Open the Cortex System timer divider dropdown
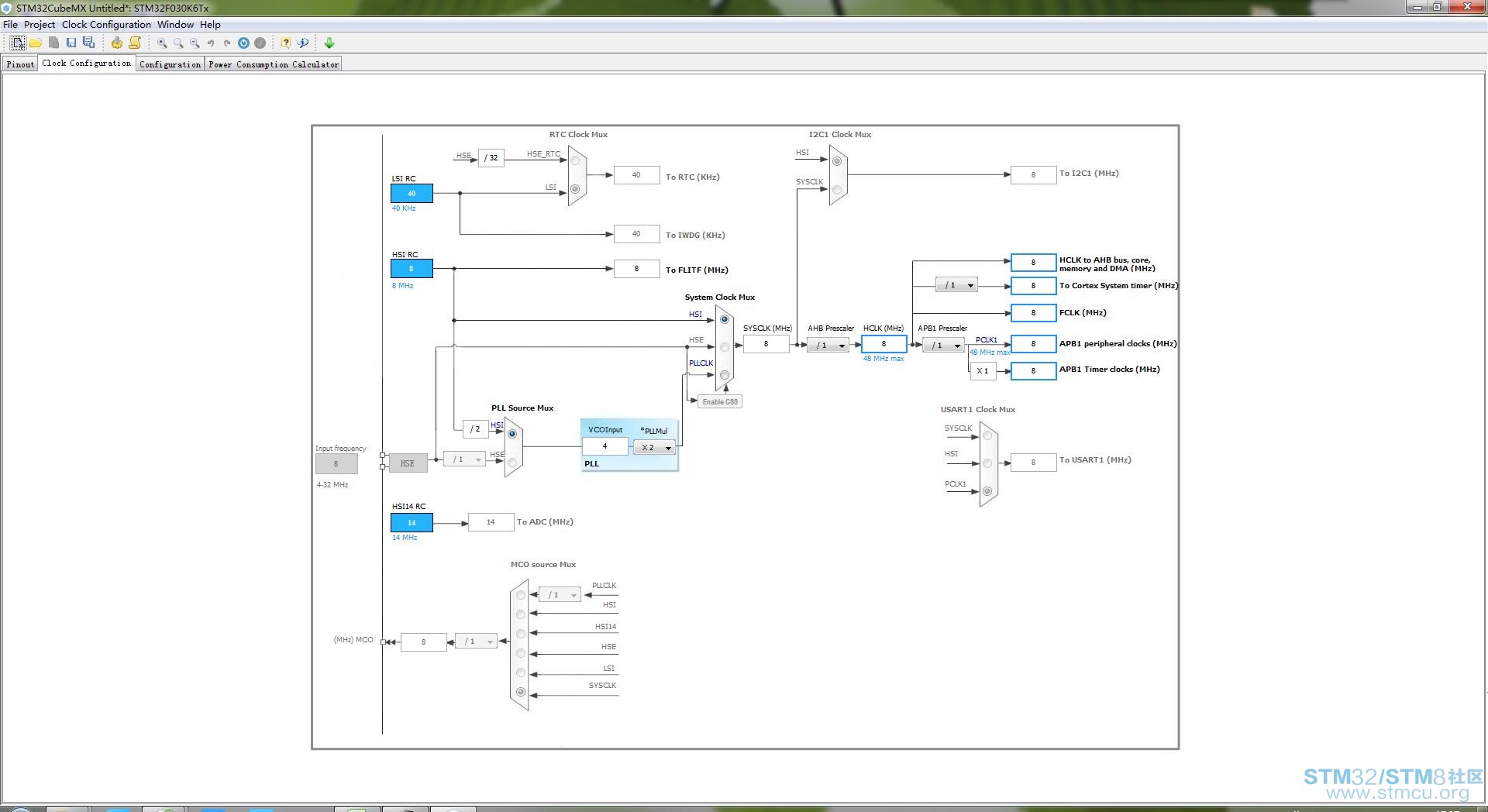The width and height of the screenshot is (1488, 812). pyautogui.click(x=956, y=286)
